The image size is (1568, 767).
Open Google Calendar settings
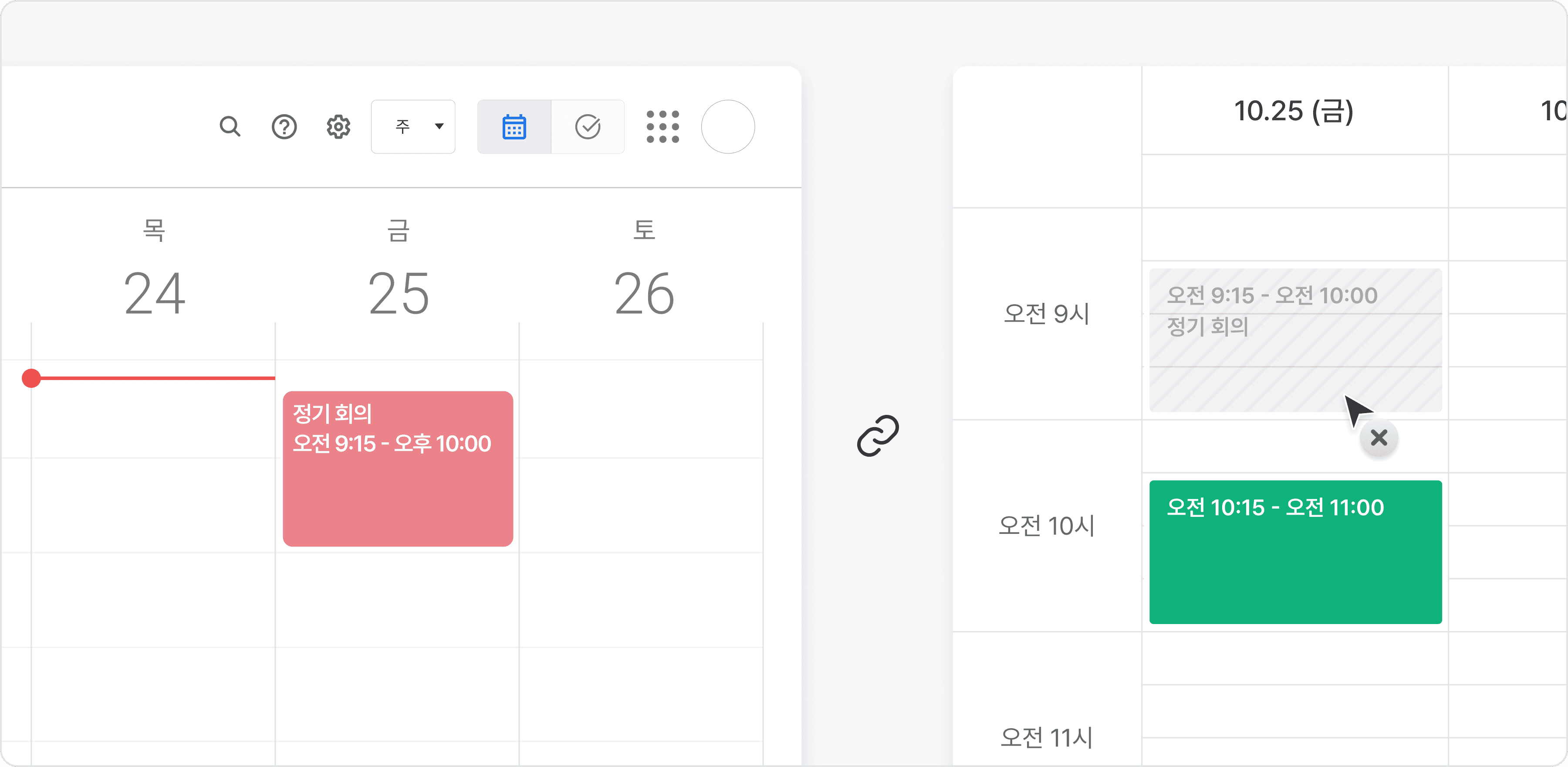tap(338, 127)
